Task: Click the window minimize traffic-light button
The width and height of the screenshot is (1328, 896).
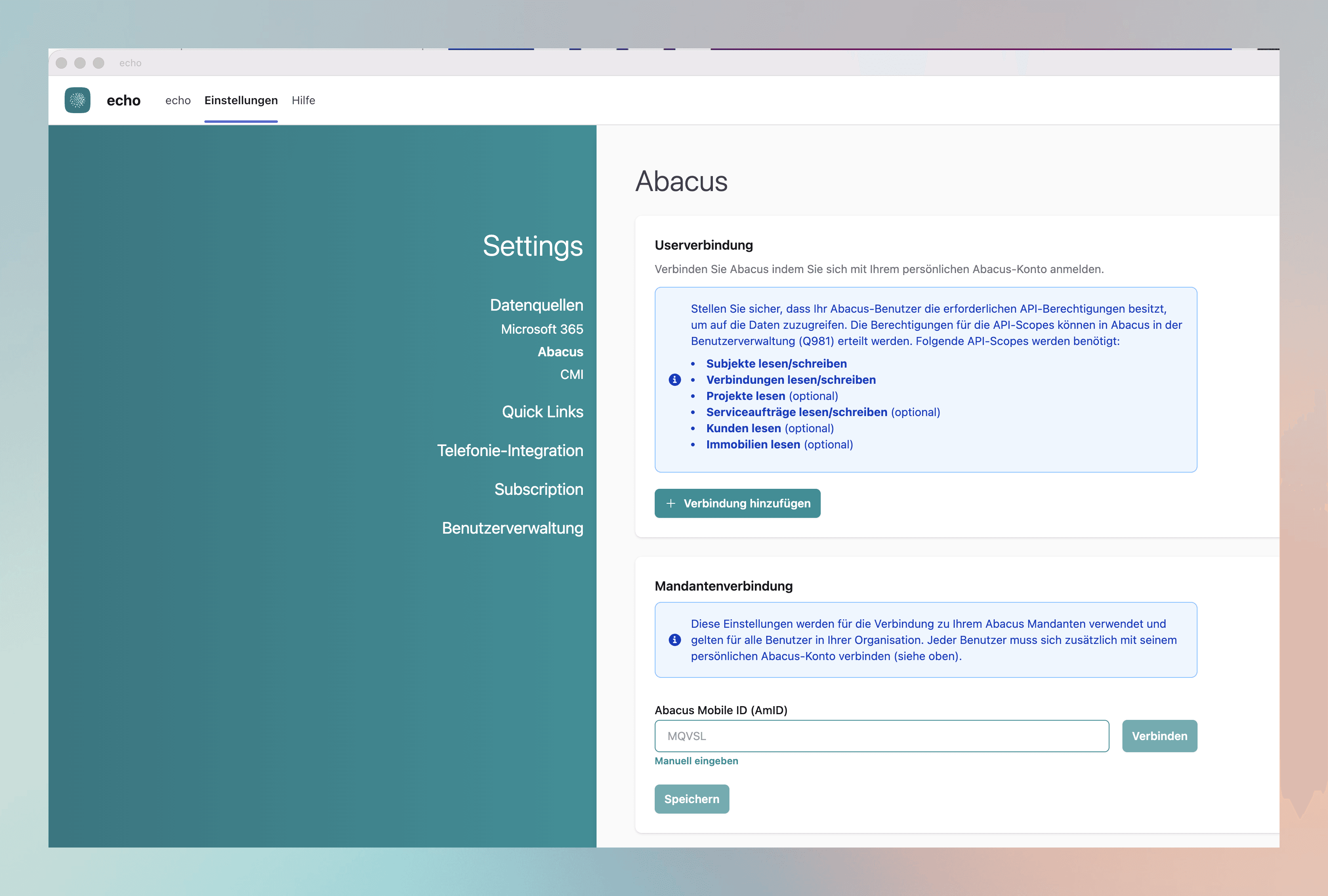Action: coord(80,63)
